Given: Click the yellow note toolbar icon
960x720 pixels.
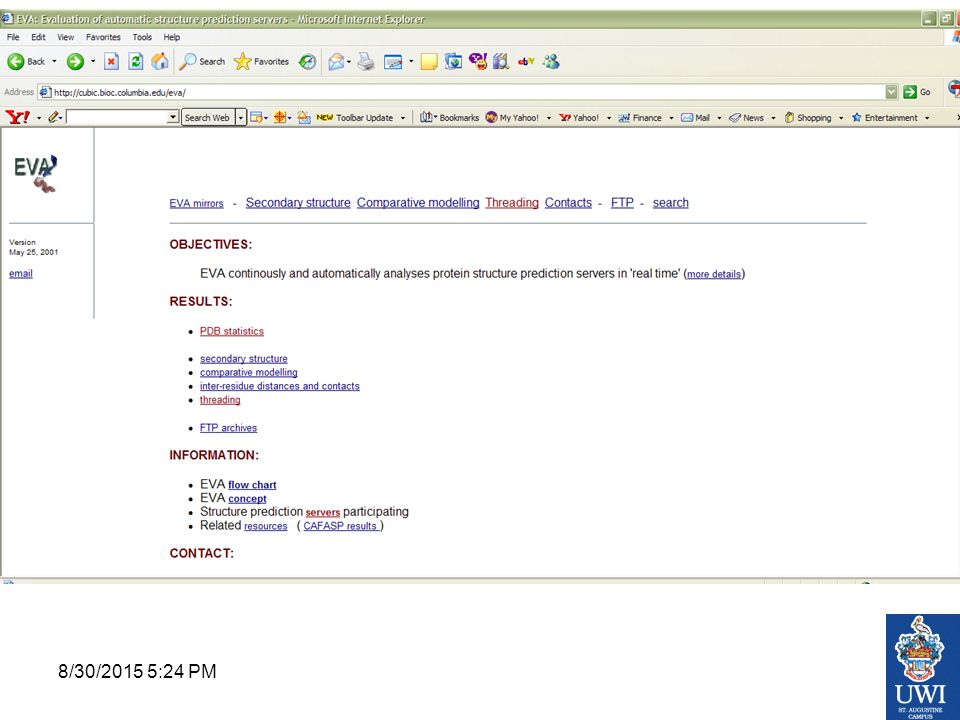Looking at the screenshot, I should pyautogui.click(x=429, y=61).
